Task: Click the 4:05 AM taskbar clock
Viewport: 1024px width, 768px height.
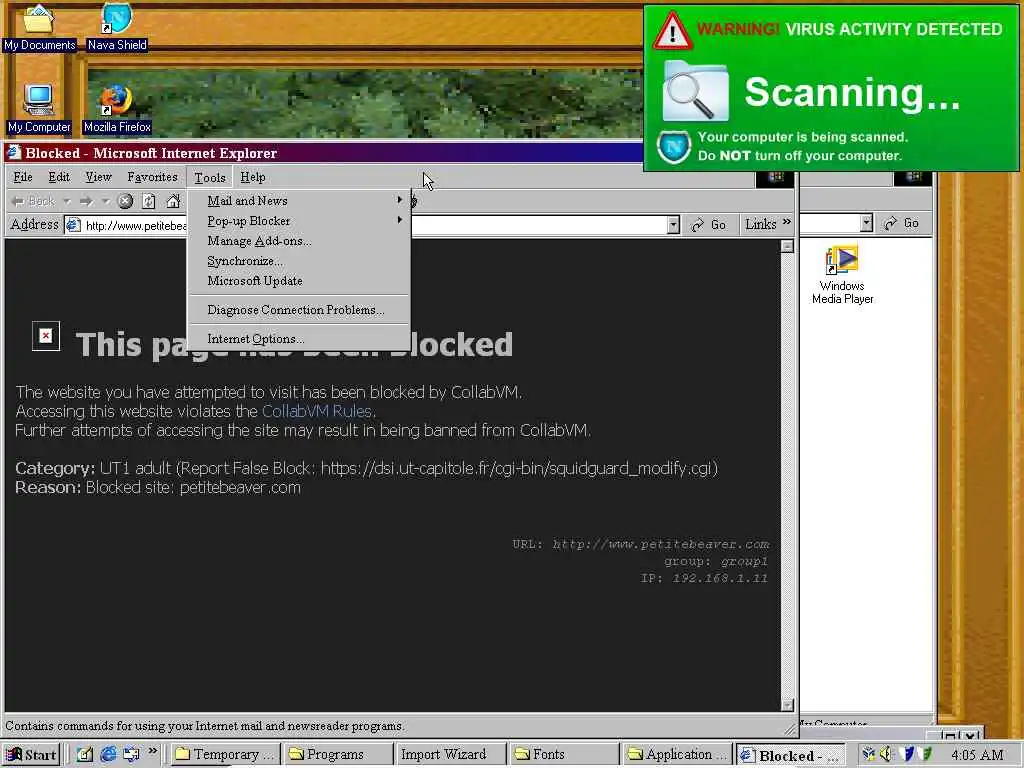Action: (978, 755)
